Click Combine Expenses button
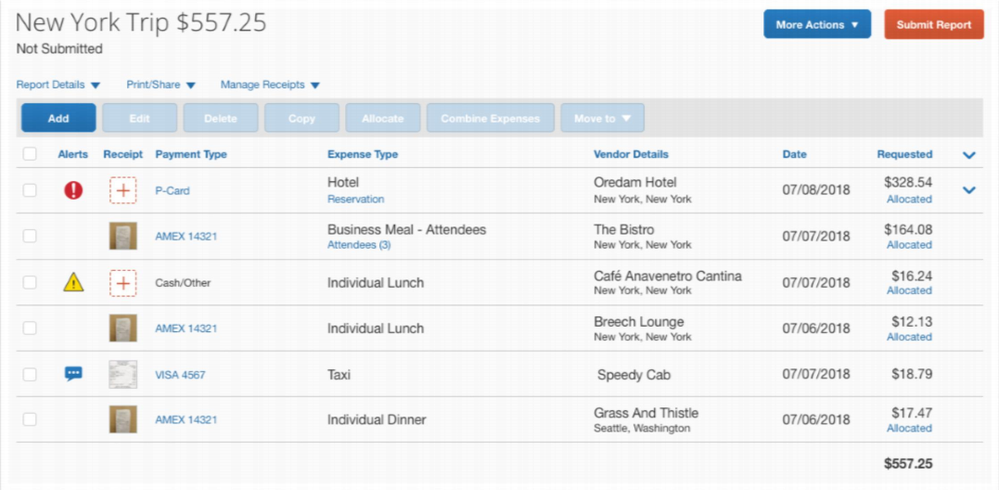This screenshot has height=490, width=999. click(491, 119)
